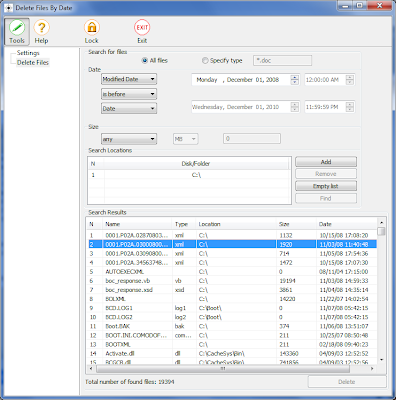This screenshot has height=400, width=396.
Task: Sort results by Location column header
Action: 236,224
